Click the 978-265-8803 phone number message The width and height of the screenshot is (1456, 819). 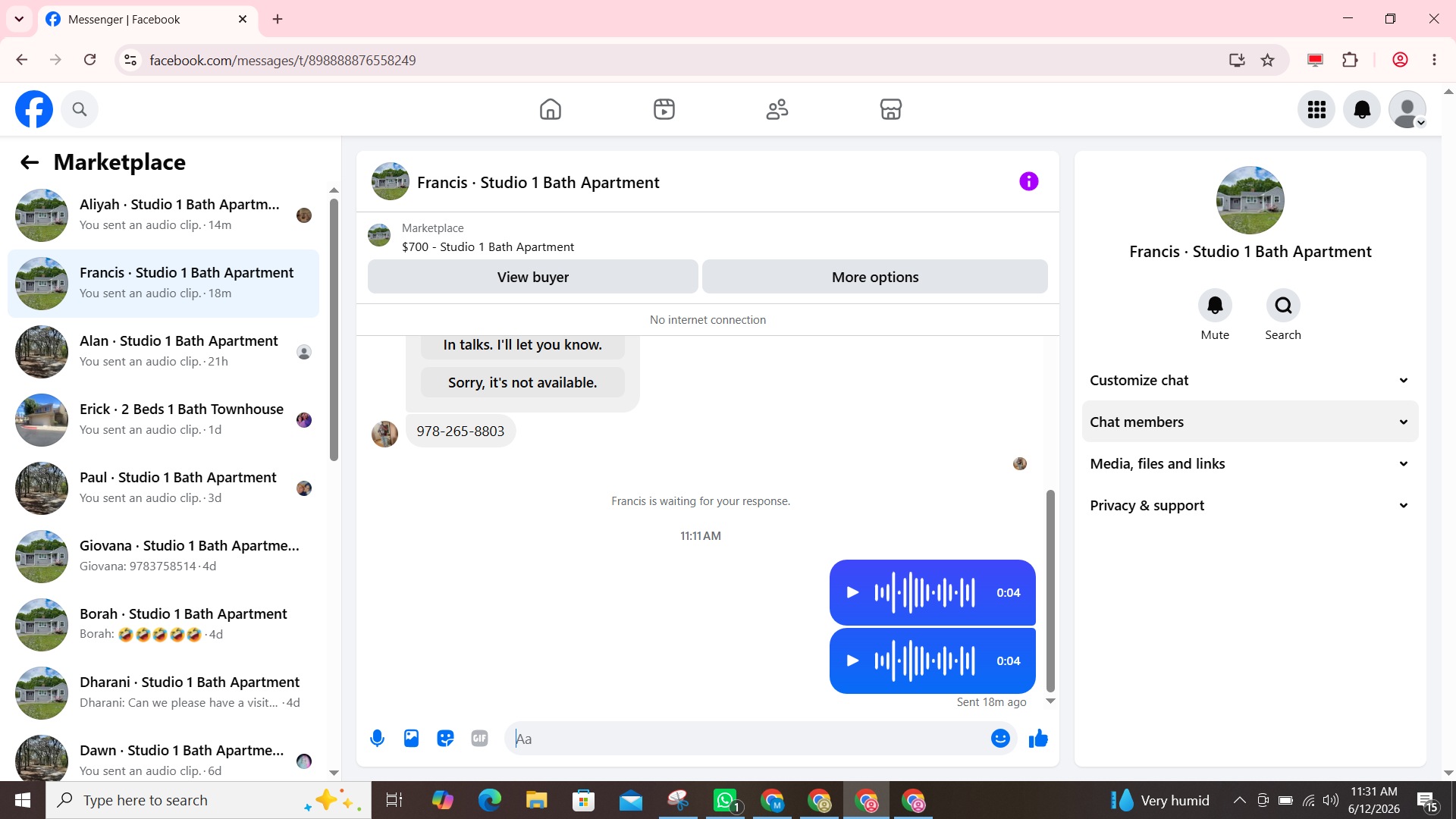coord(460,431)
